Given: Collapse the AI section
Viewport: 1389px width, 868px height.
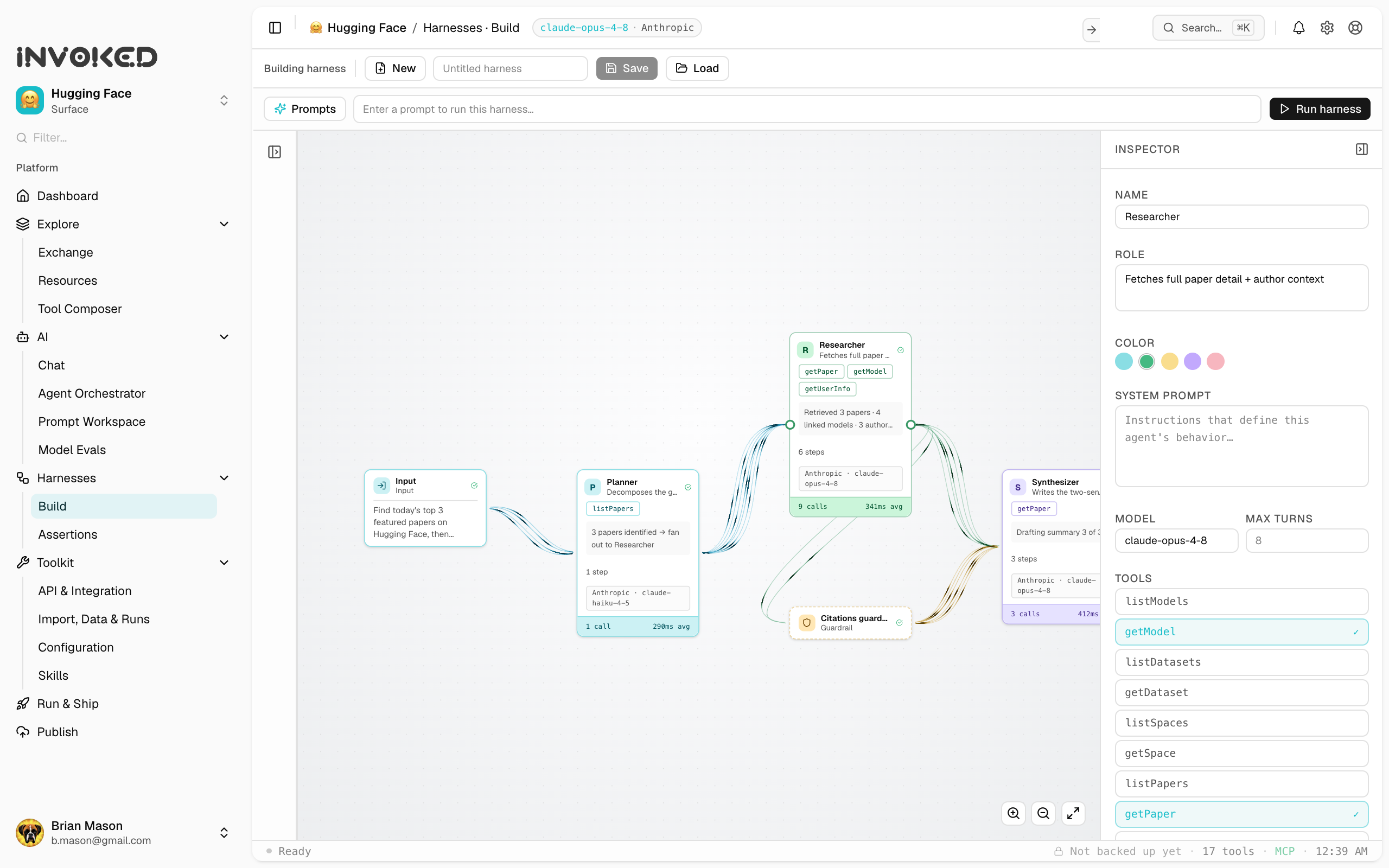Looking at the screenshot, I should [x=224, y=337].
